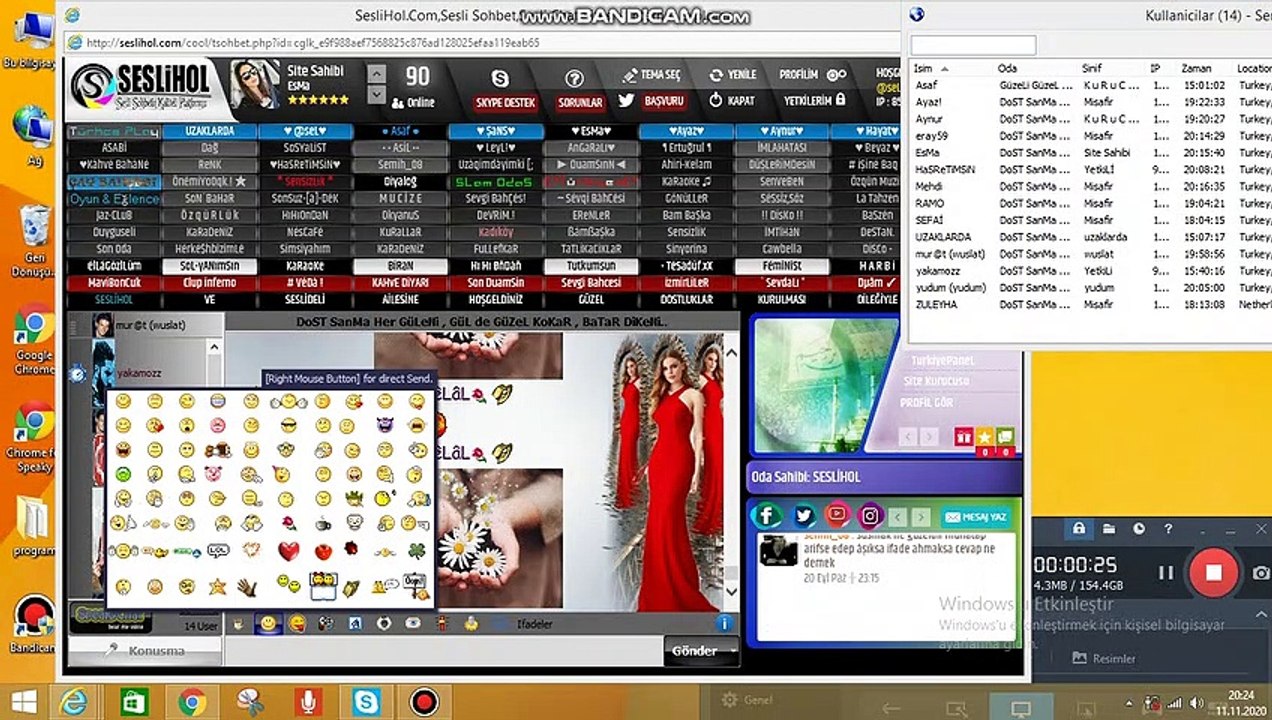
Task: Click the up arrow stepper beside 90
Action: [x=377, y=74]
